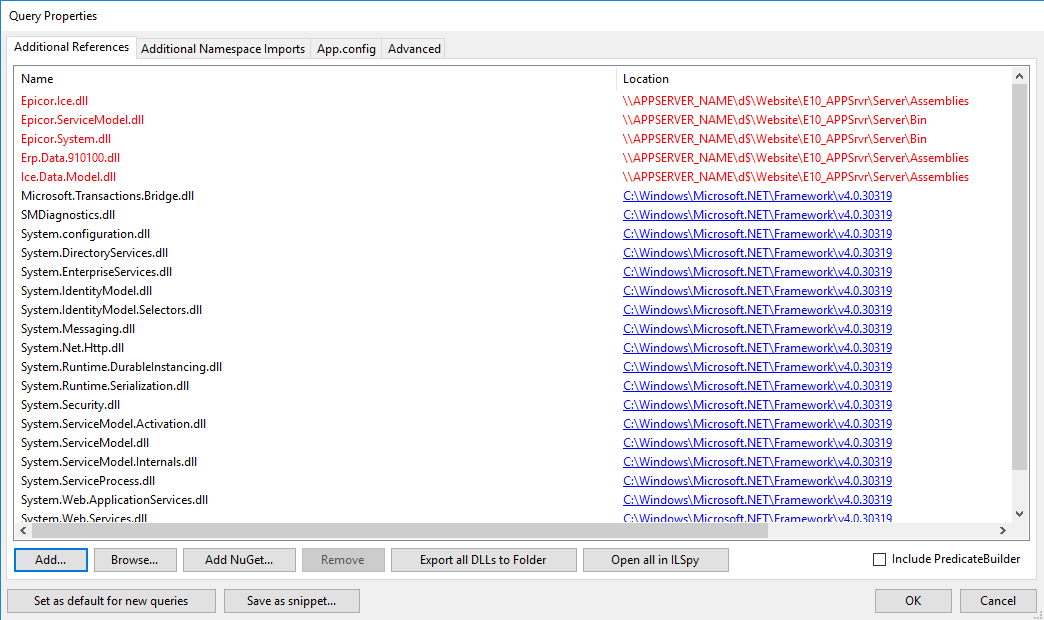Export all DLLs to Folder

pos(483,560)
